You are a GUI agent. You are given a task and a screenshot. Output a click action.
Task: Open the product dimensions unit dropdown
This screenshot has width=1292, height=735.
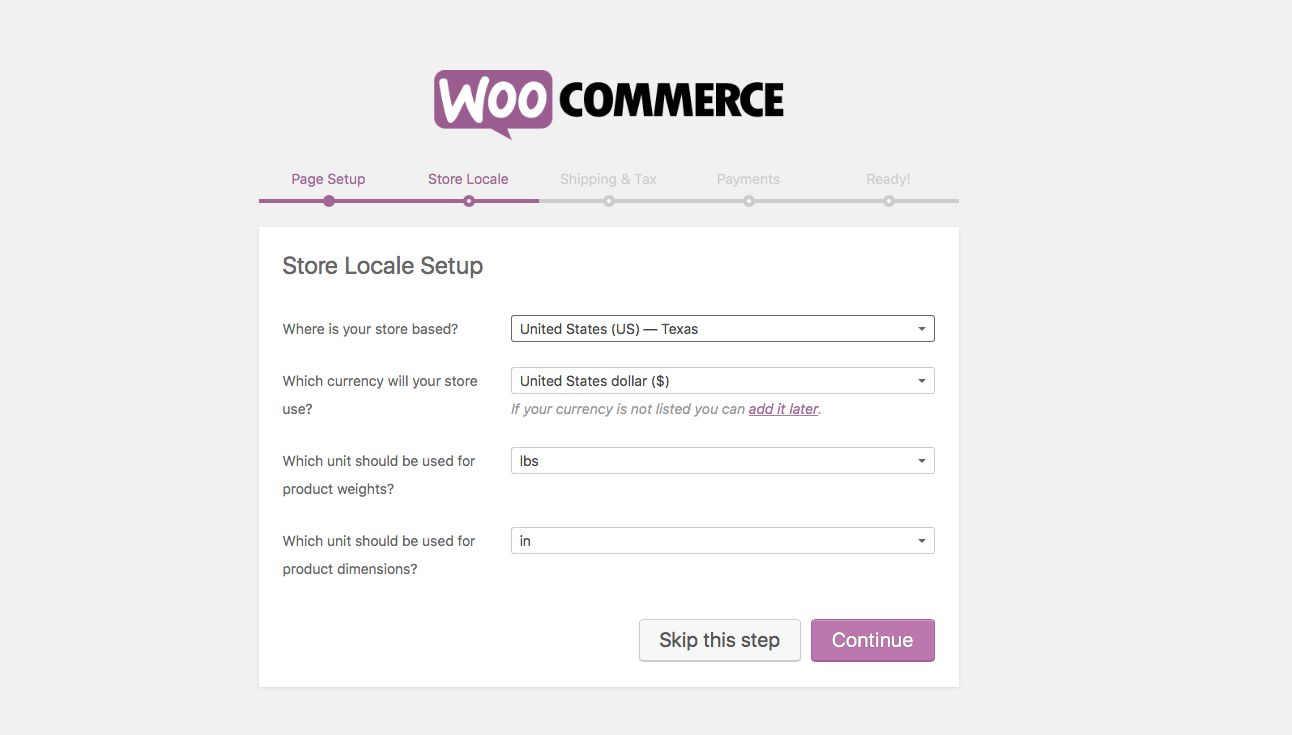point(722,541)
